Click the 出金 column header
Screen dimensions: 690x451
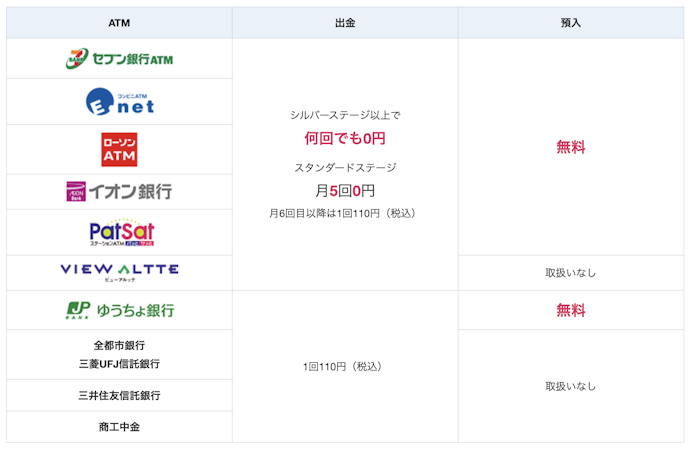click(x=345, y=23)
